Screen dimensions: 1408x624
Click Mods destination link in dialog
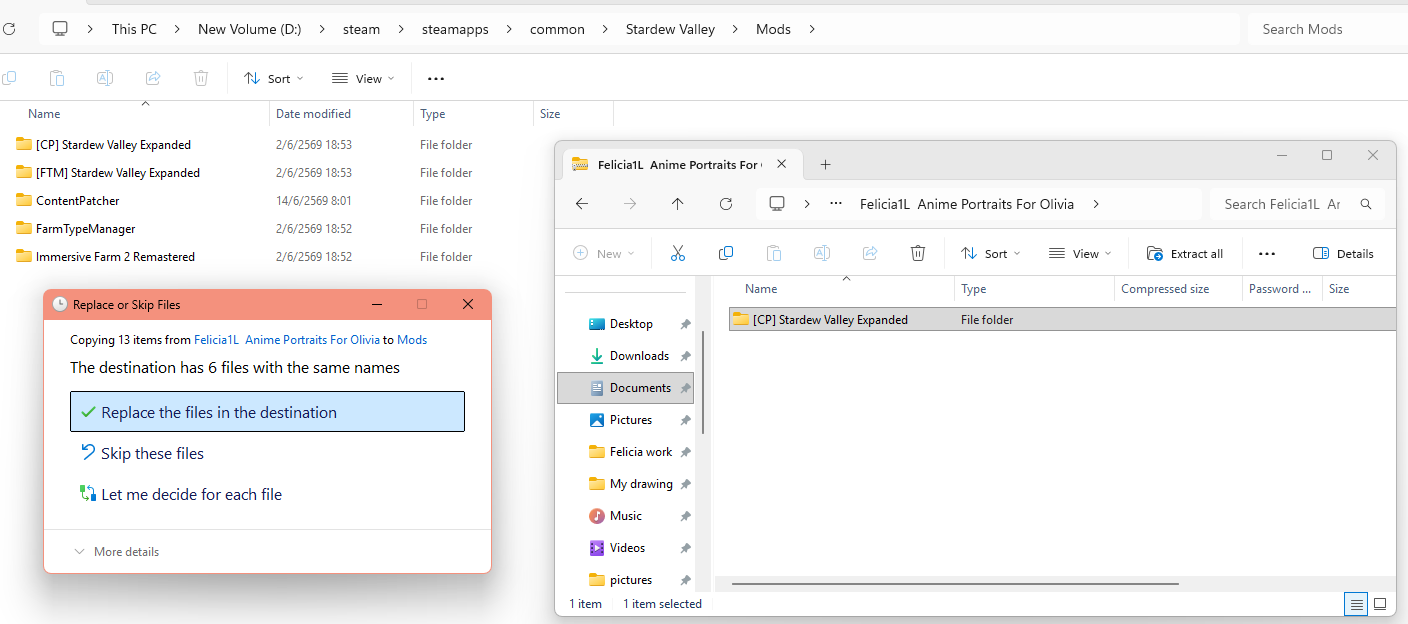[x=412, y=340]
